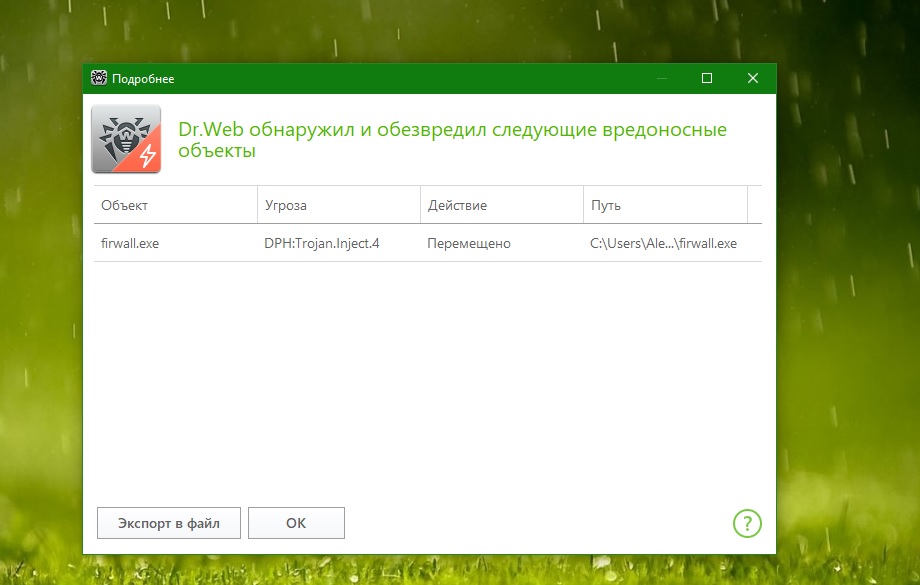The width and height of the screenshot is (920, 585).
Task: Click the DPH:Trojan.Inject.4 threat cell
Action: coord(339,243)
